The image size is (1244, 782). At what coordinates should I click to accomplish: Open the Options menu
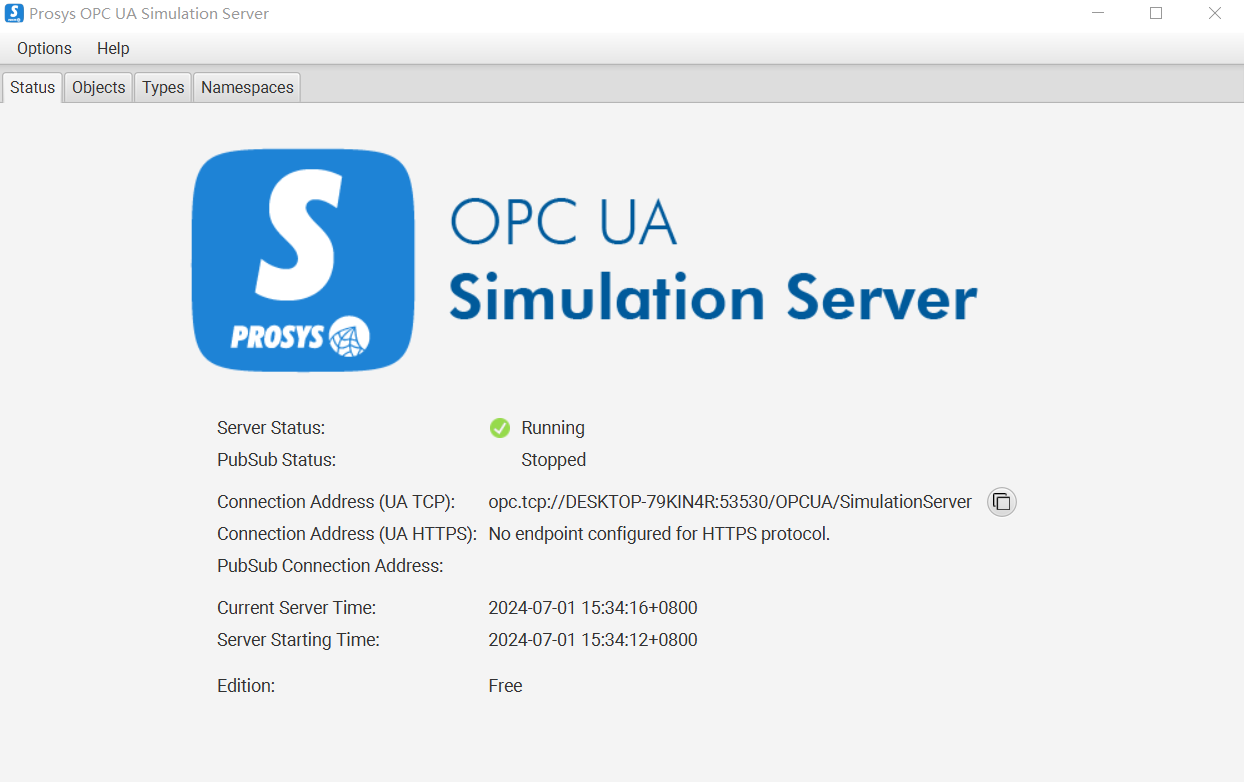43,48
